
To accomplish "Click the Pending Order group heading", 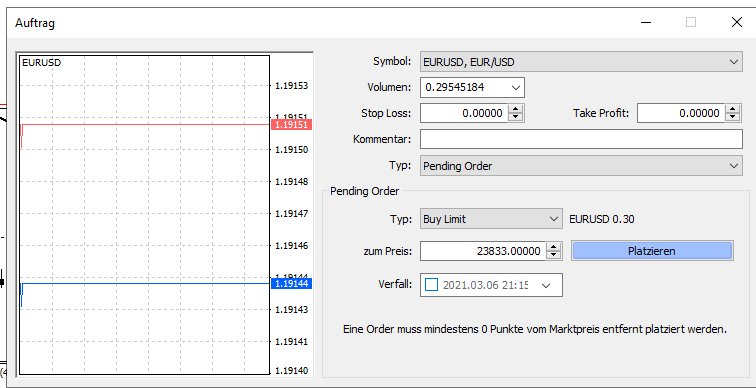I will point(364,191).
